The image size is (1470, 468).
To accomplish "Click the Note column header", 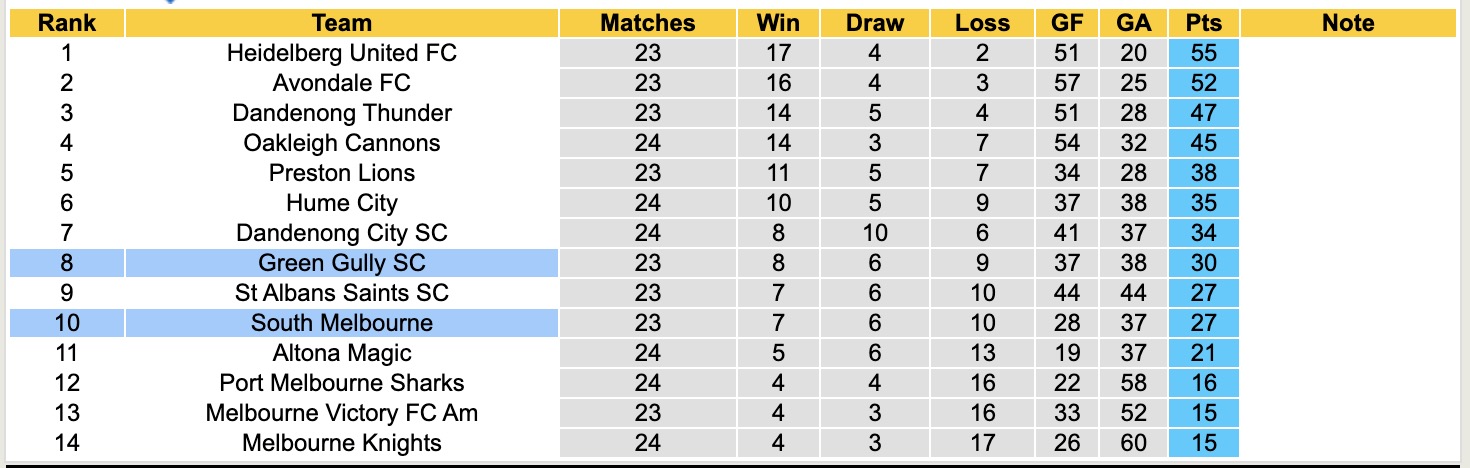I will coord(1347,23).
